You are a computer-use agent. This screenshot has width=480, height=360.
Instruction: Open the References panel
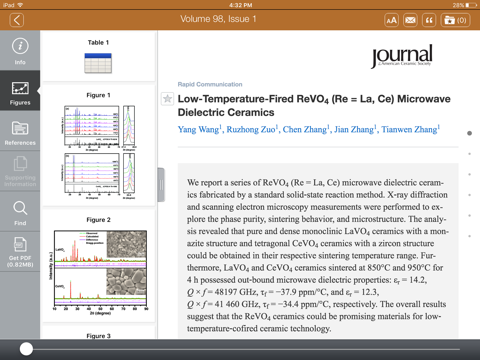(20, 131)
